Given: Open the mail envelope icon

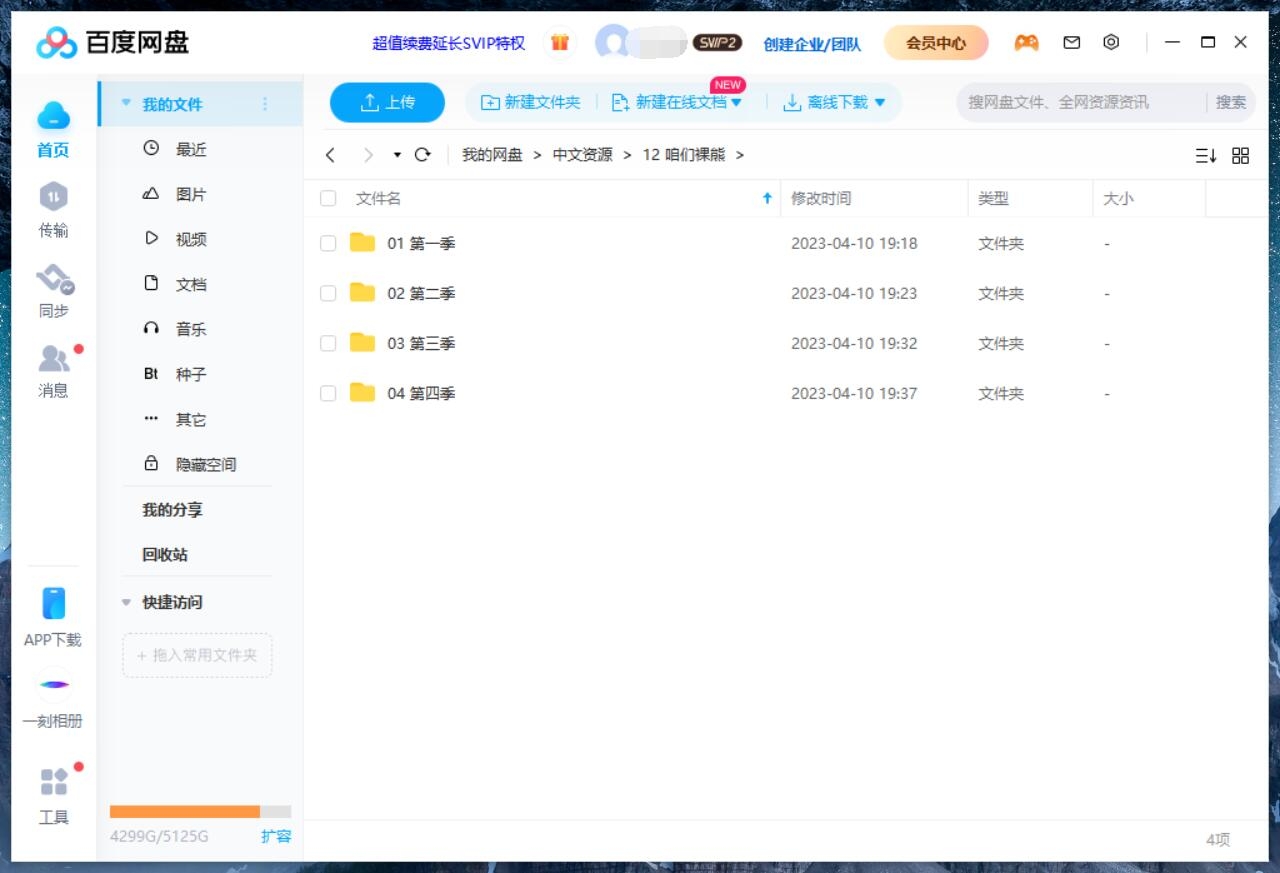Looking at the screenshot, I should (1072, 43).
